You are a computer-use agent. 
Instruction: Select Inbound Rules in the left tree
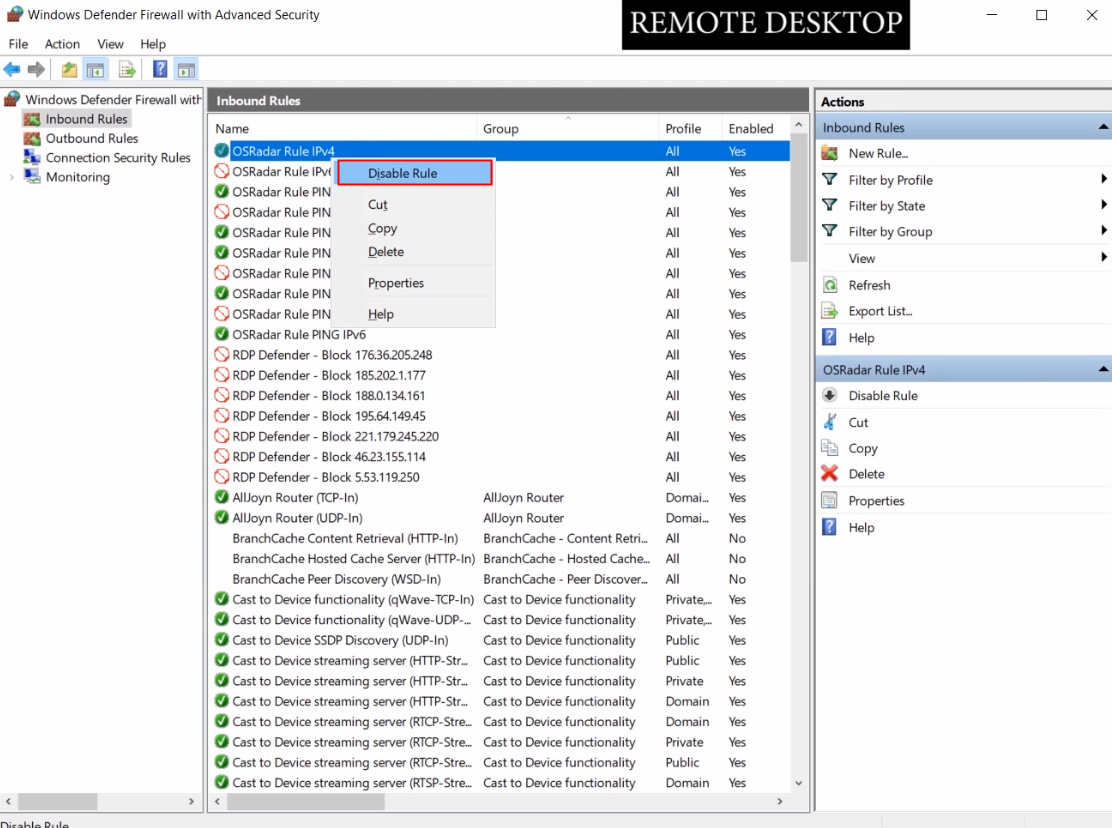pos(87,119)
